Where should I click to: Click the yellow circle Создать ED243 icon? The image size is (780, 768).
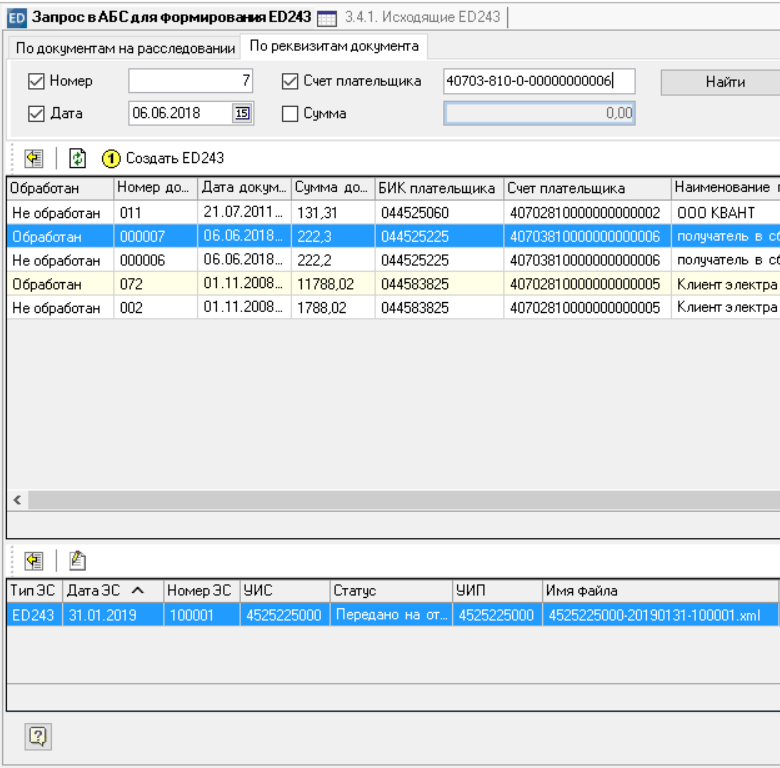tap(111, 158)
